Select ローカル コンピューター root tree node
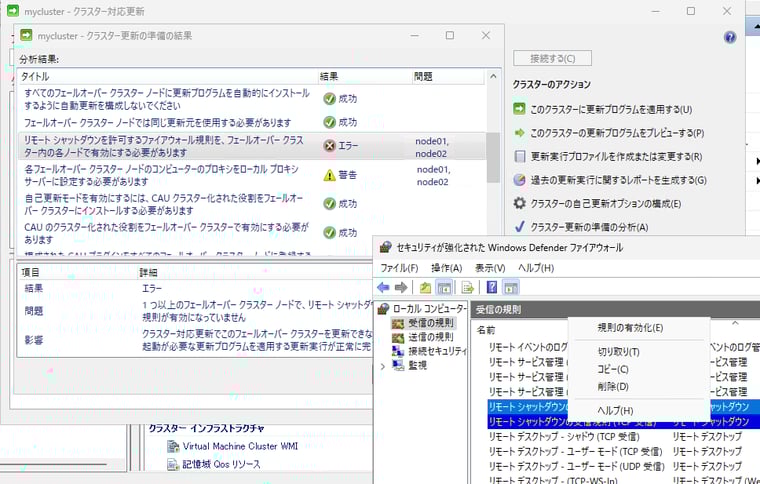 point(428,308)
